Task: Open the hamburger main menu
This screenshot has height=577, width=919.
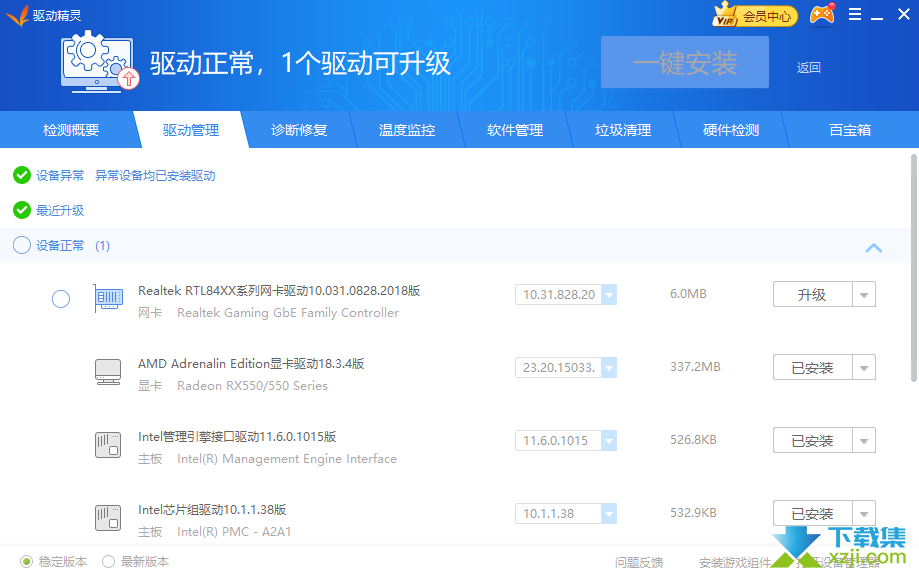Action: [x=855, y=15]
